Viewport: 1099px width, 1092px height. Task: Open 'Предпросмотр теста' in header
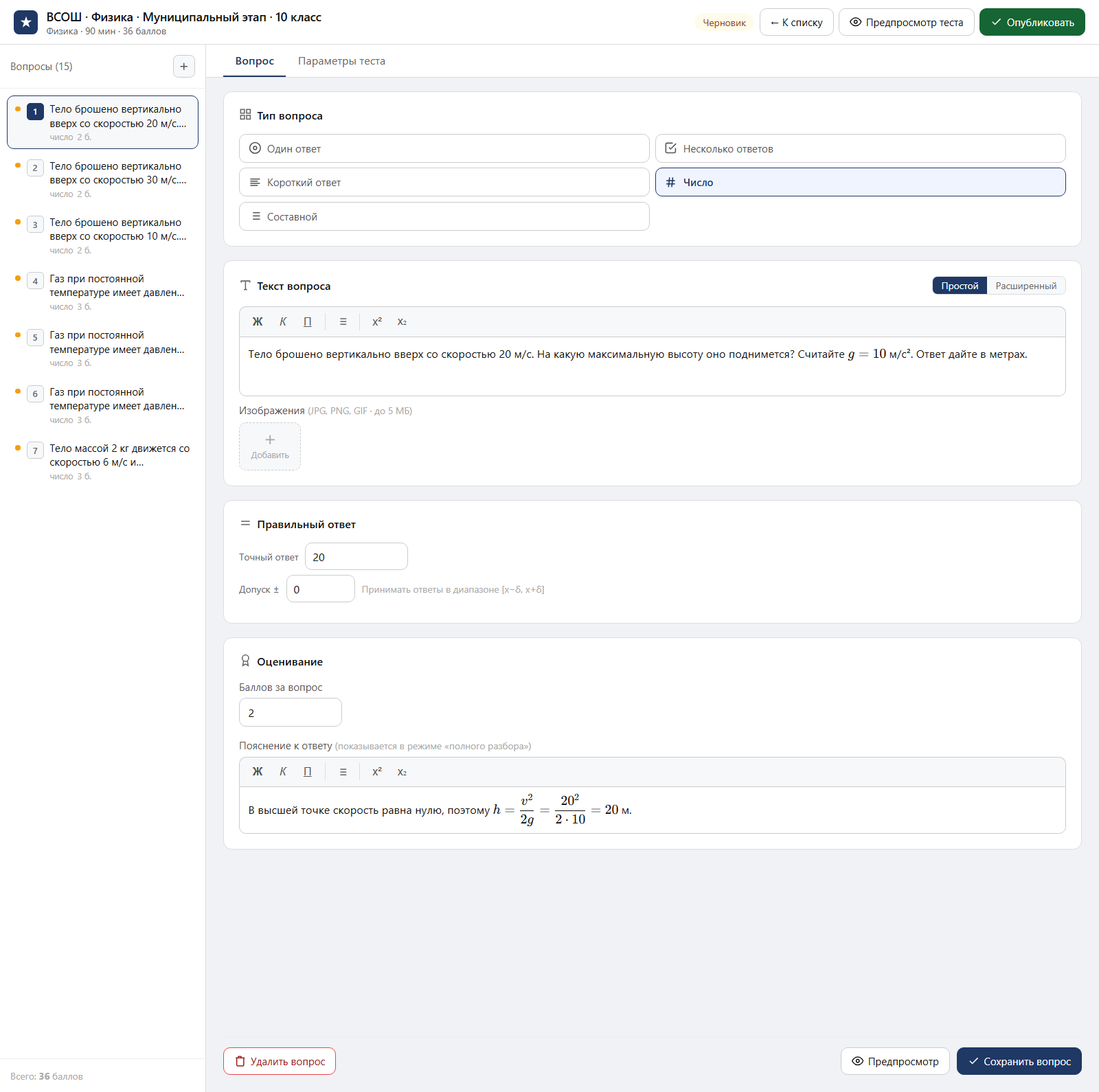point(907,23)
